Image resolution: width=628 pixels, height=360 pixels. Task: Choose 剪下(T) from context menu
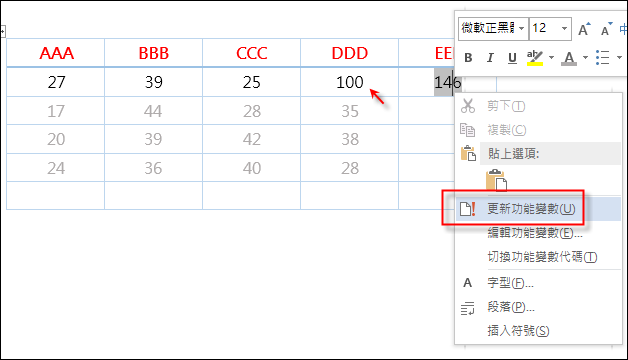pyautogui.click(x=538, y=106)
